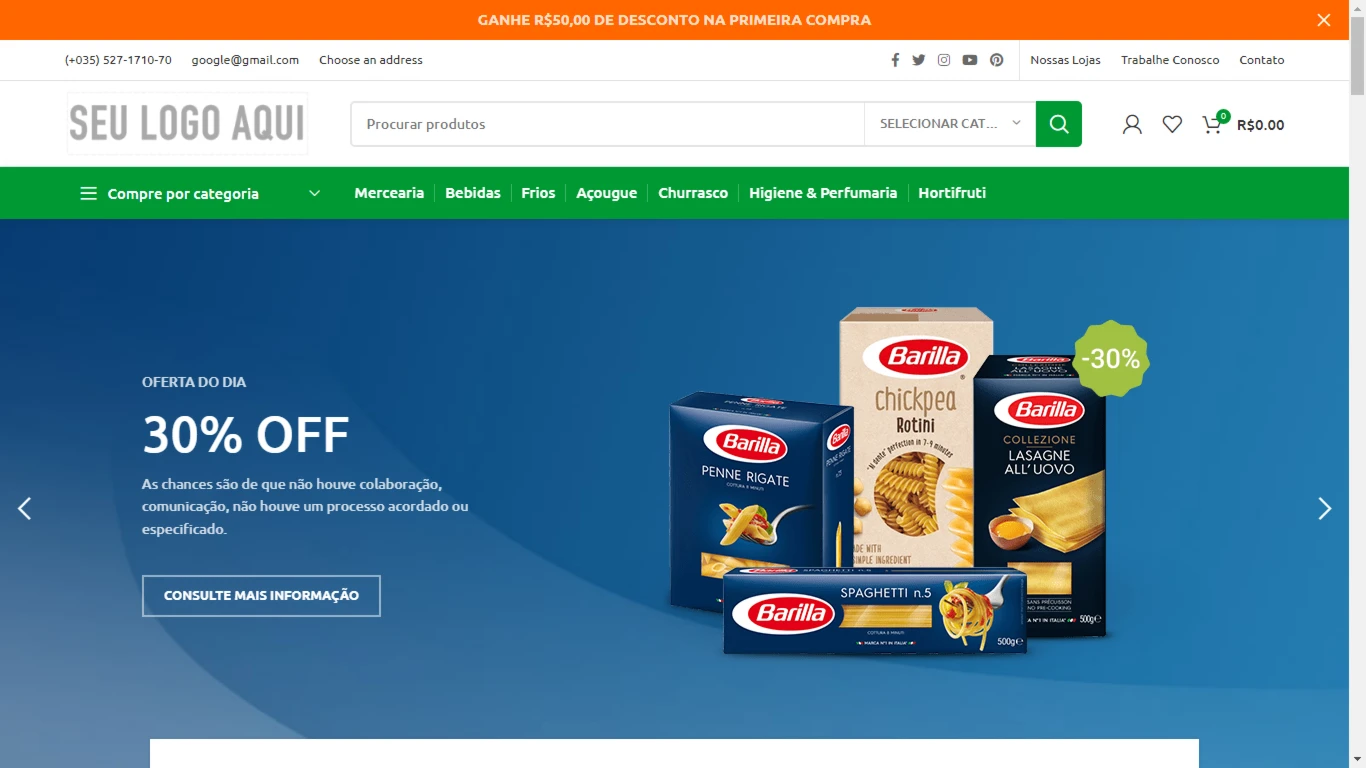Screen dimensions: 1366x768
Task: Open the YouTube social icon
Action: point(970,60)
